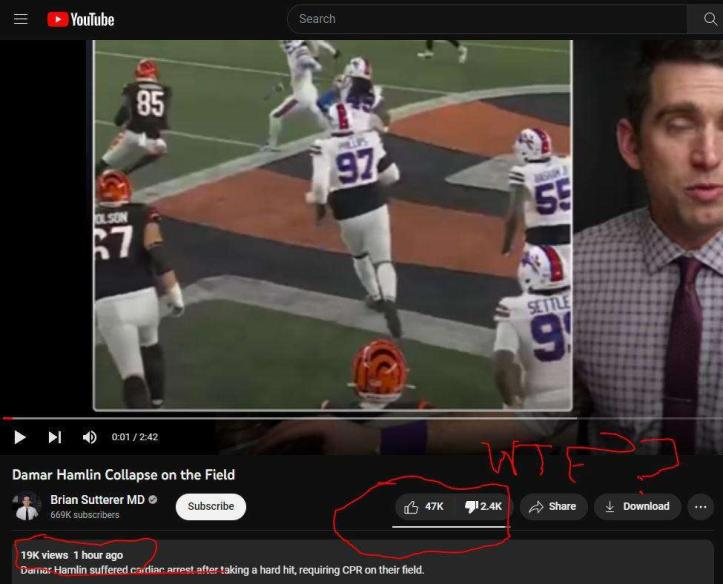Image resolution: width=723 pixels, height=584 pixels.
Task: Open the hamburger guide menu
Action: 21,19
